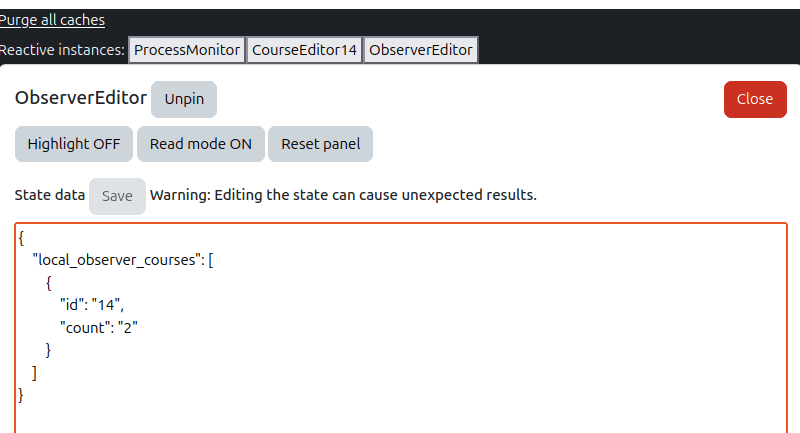This screenshot has height=433, width=800.
Task: Click the Save state data button
Action: (x=117, y=196)
